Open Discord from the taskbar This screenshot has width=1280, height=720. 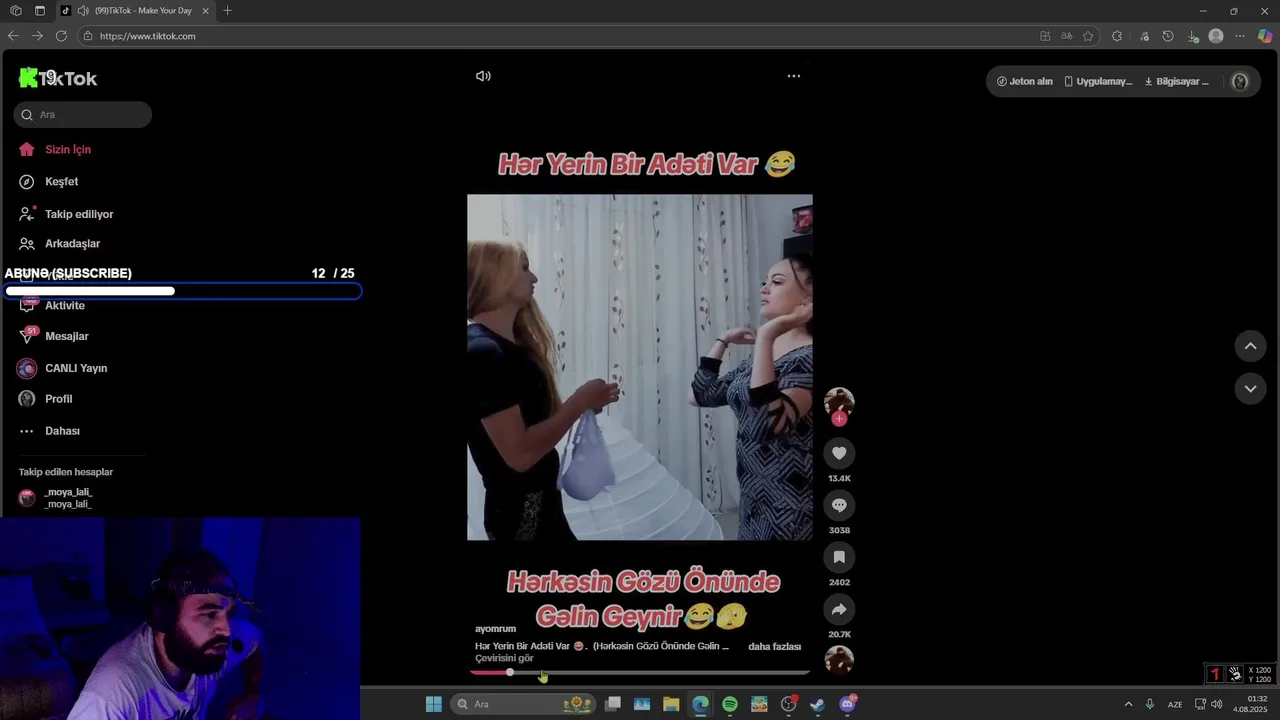pyautogui.click(x=848, y=704)
